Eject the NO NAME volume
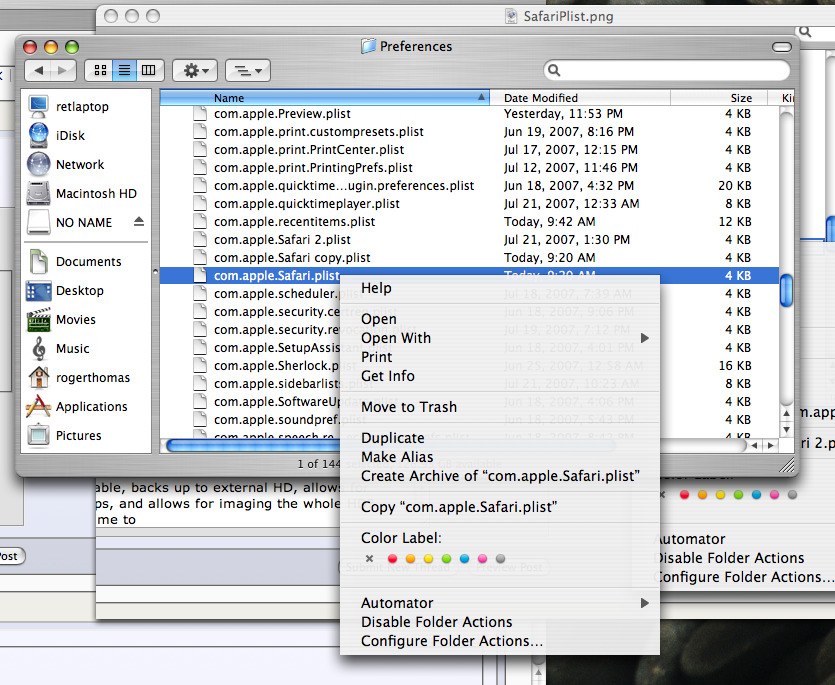The image size is (835, 685). (139, 222)
